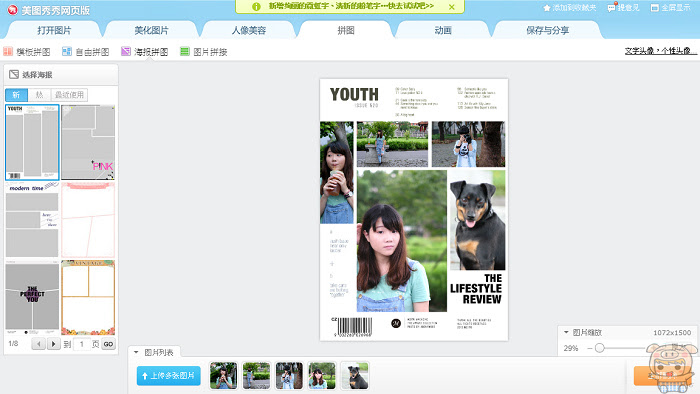Click the GO page jump button
700x394 pixels.
[108, 344]
